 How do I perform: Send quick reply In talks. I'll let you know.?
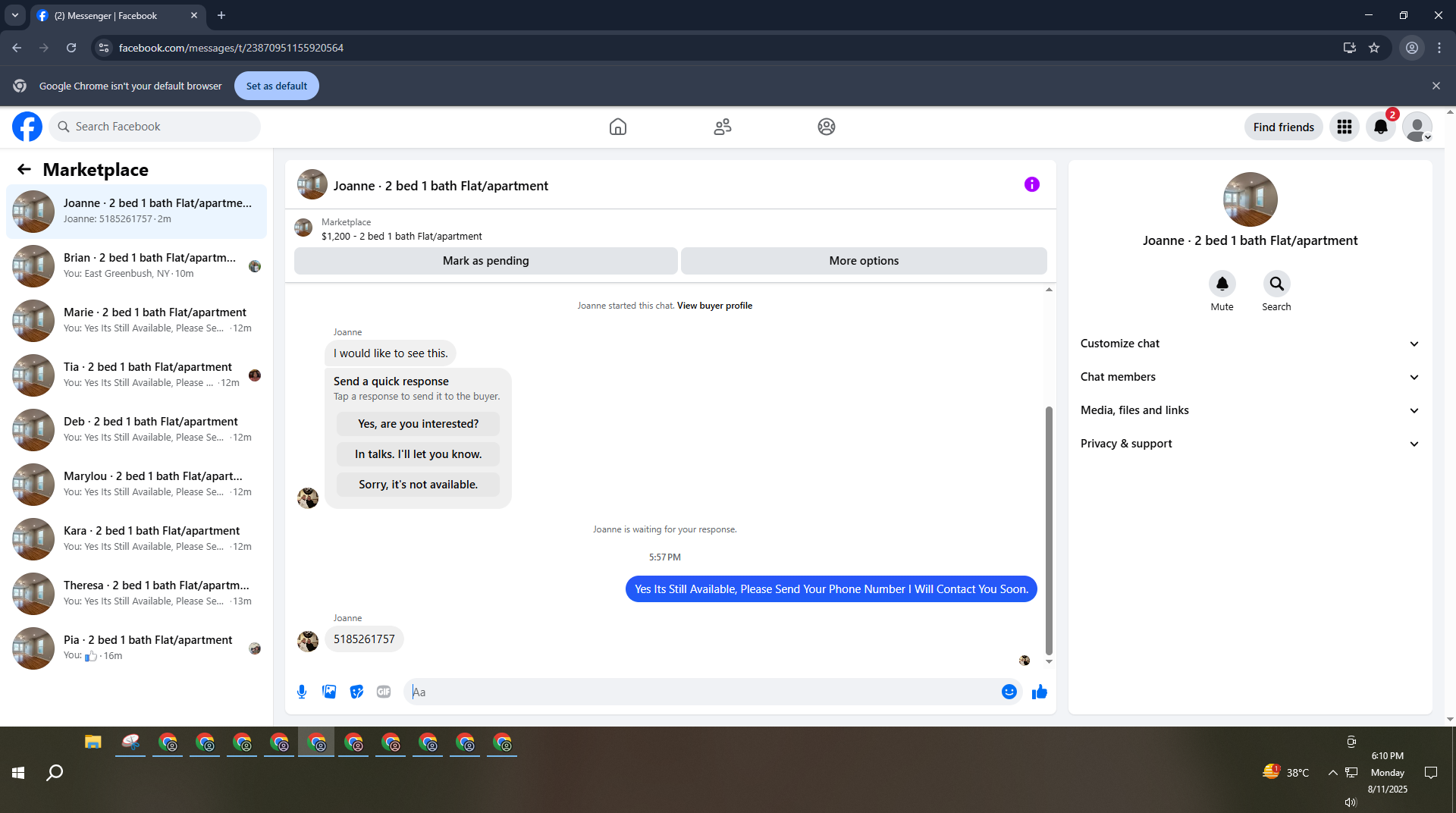pyautogui.click(x=419, y=454)
